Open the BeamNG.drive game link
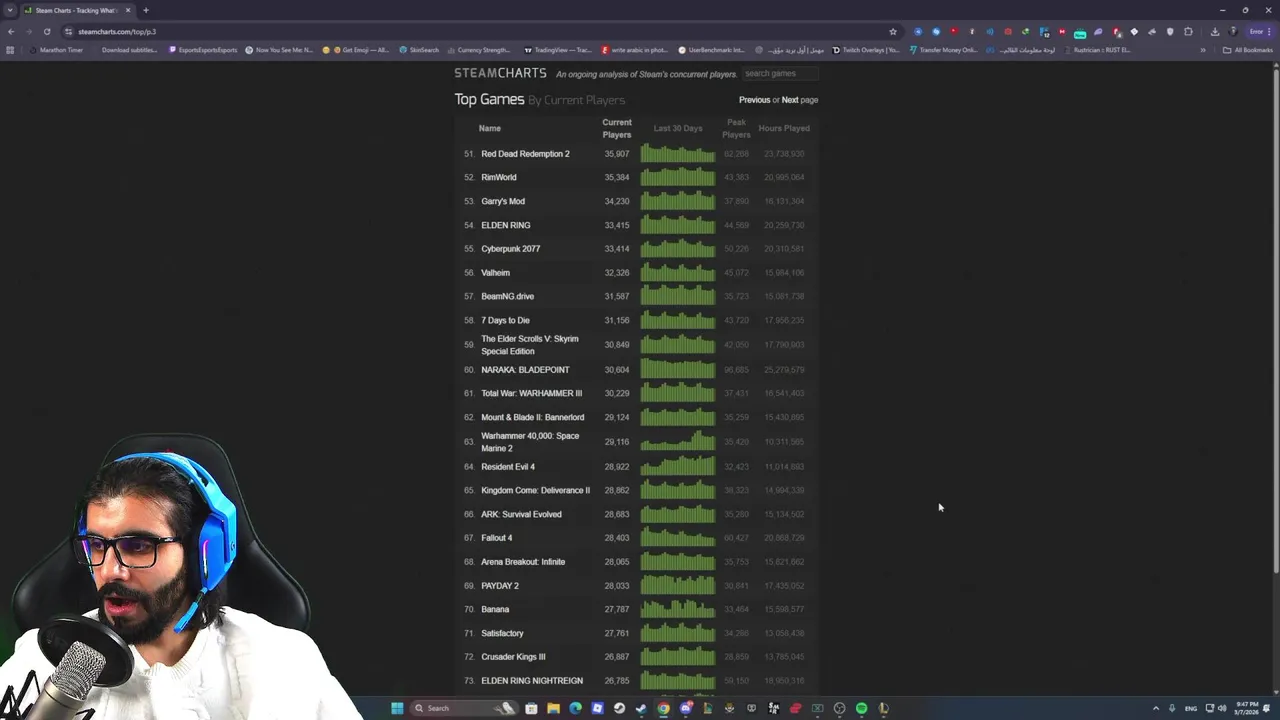1280x720 pixels. (507, 297)
